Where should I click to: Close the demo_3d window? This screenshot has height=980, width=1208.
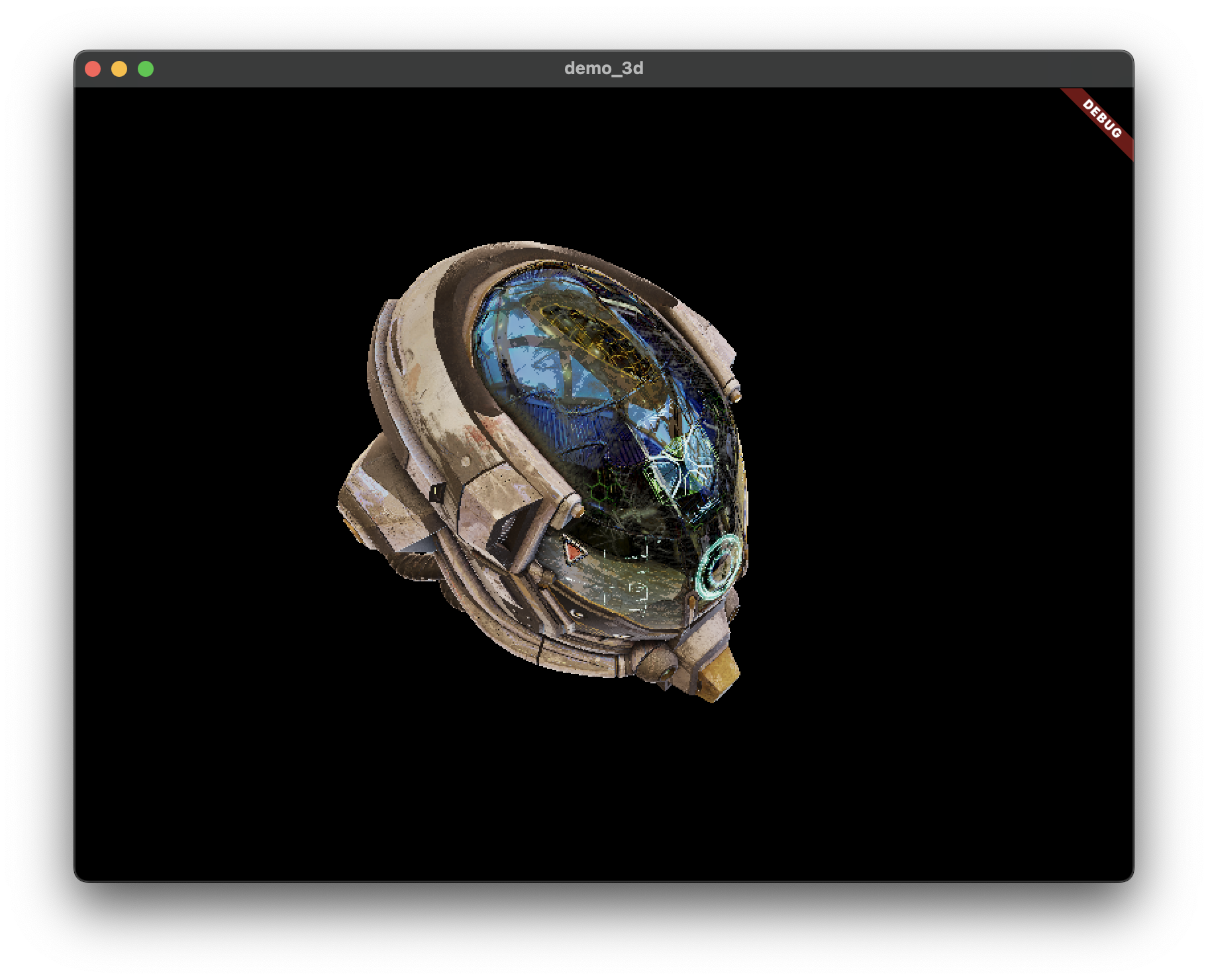(x=93, y=69)
